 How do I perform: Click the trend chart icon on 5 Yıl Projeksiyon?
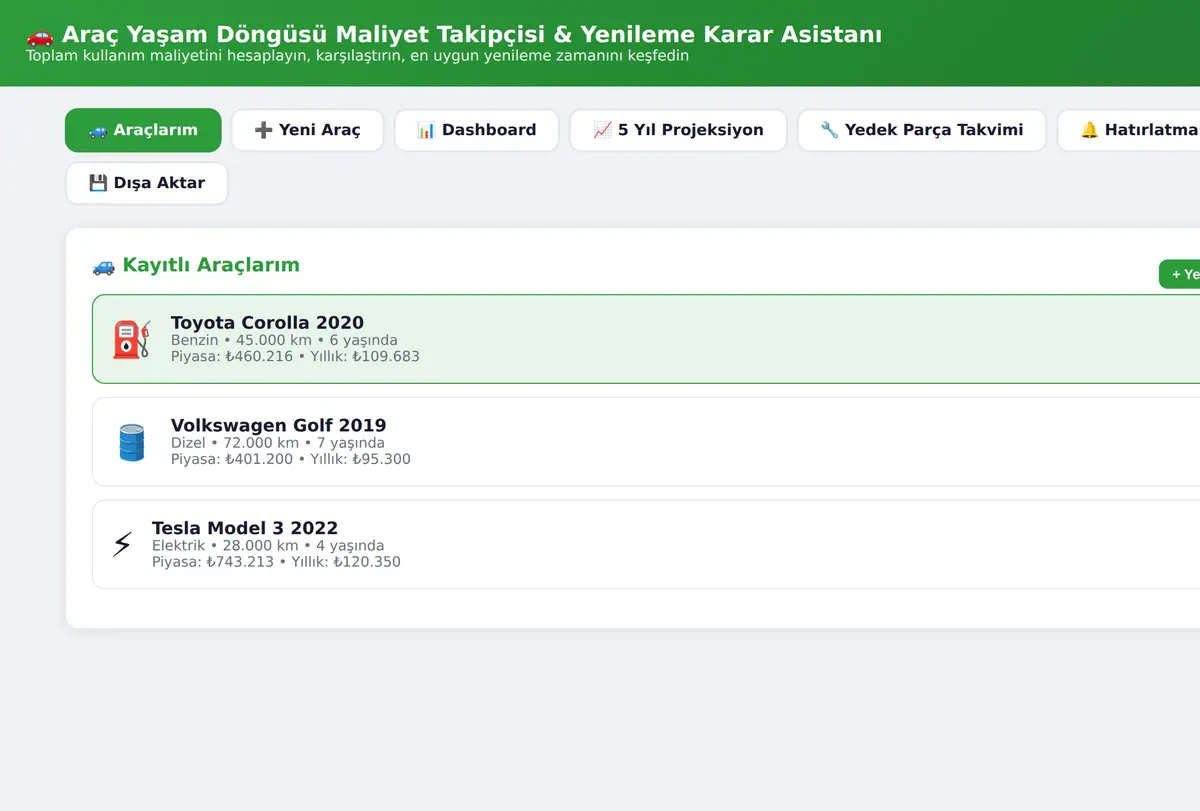pyautogui.click(x=602, y=130)
